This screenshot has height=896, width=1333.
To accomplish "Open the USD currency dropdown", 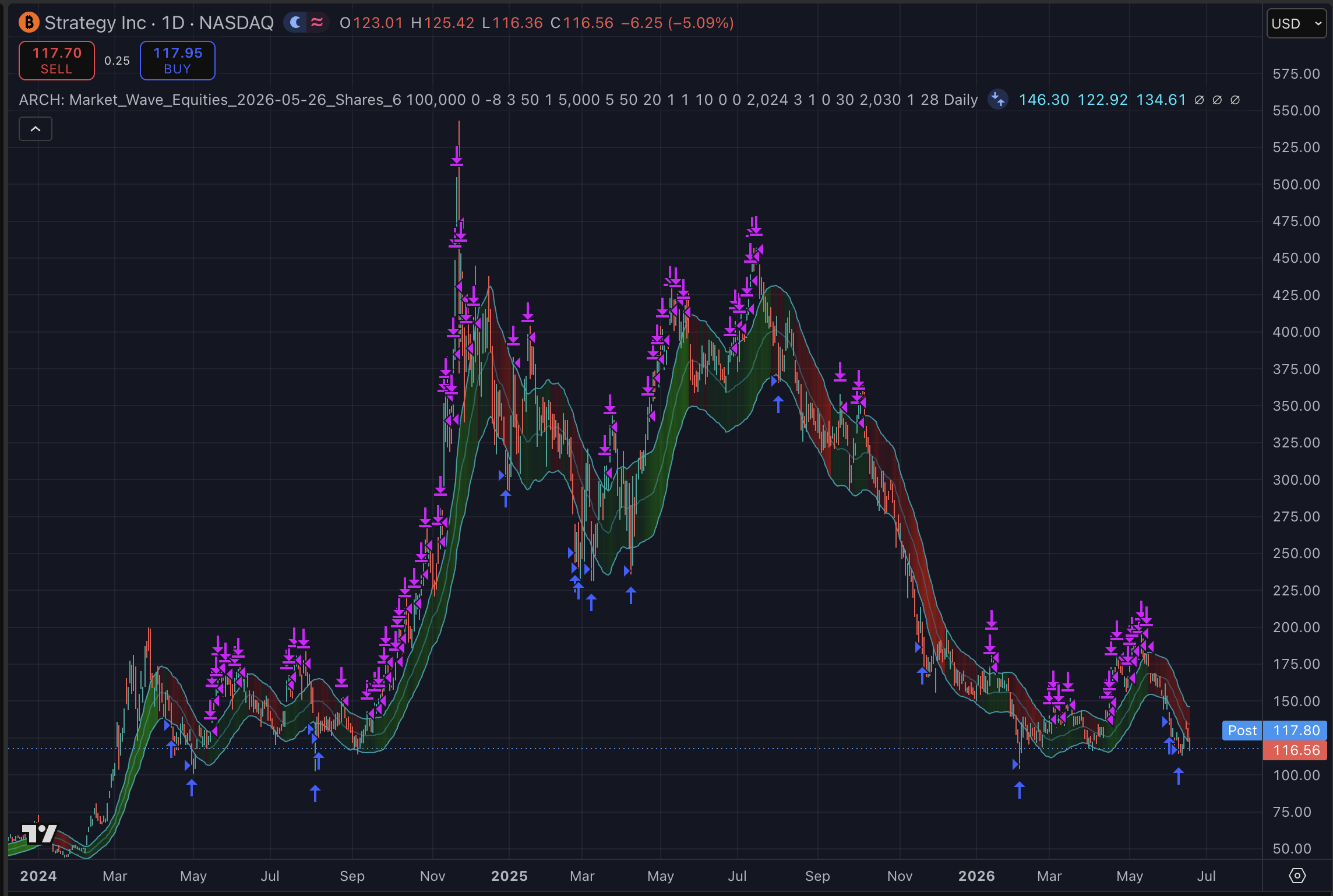I will click(x=1296, y=24).
